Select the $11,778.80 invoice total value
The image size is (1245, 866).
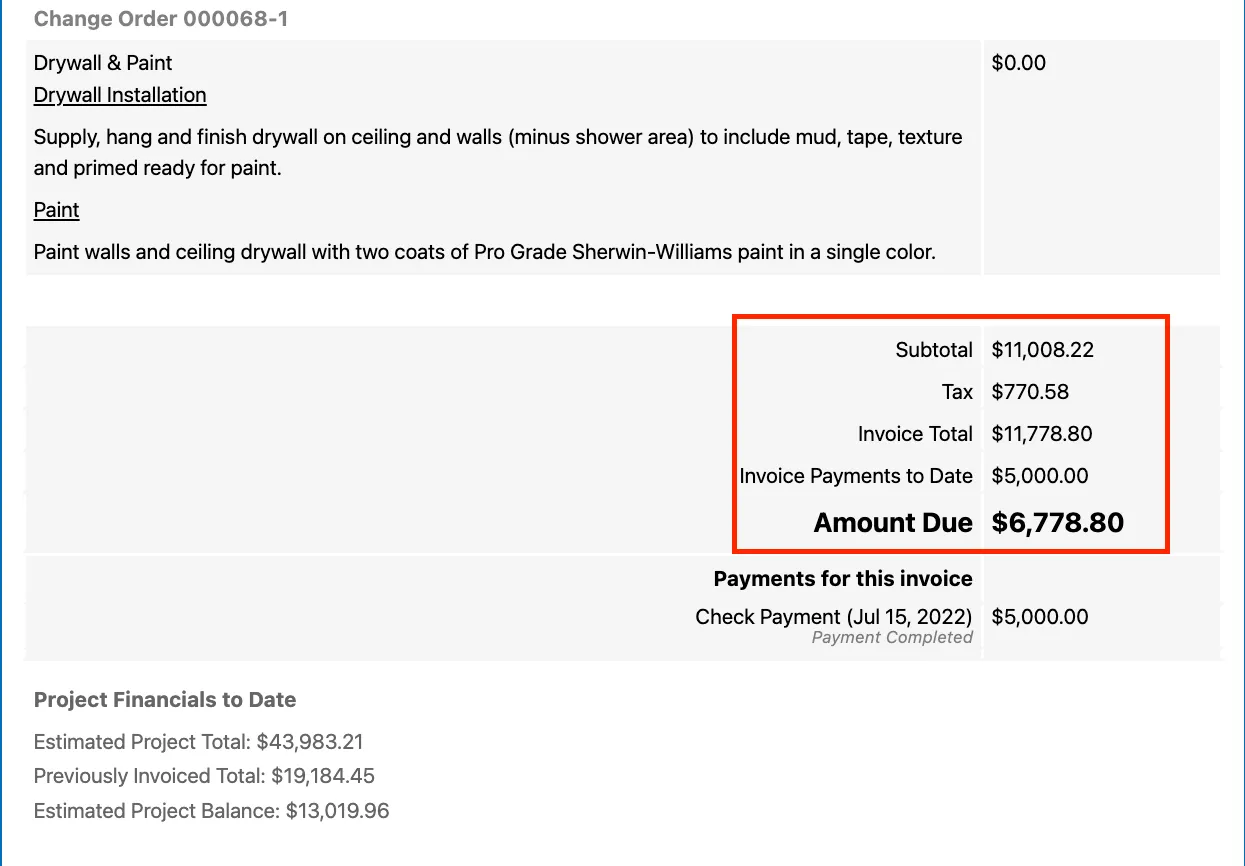point(1042,434)
